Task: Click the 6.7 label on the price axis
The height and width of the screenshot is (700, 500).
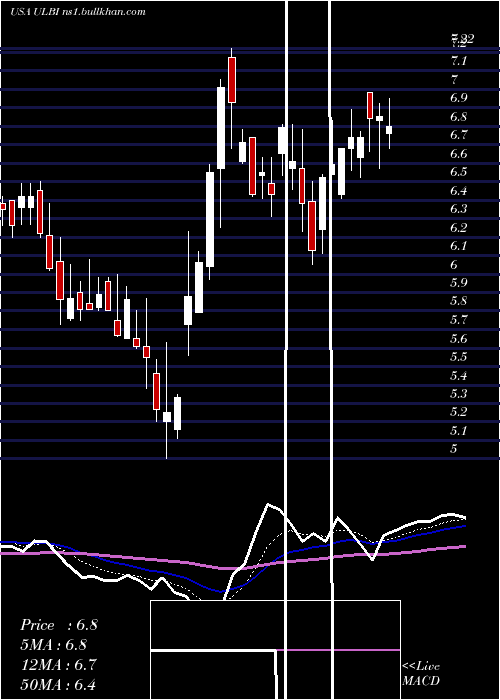Action: point(459,135)
